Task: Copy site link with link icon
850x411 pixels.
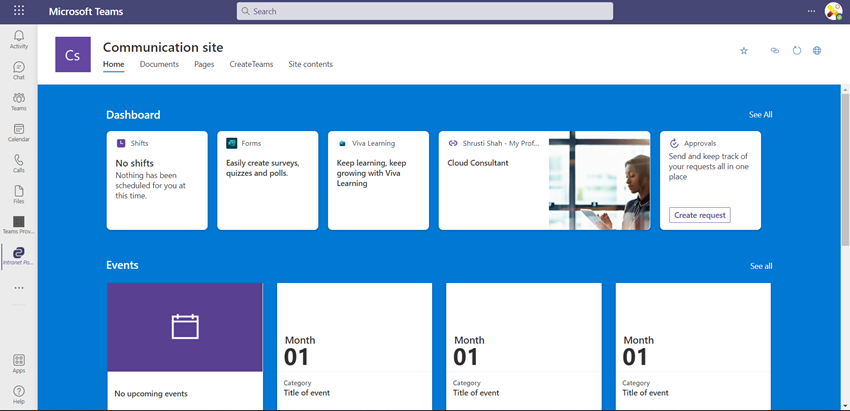Action: (x=775, y=50)
